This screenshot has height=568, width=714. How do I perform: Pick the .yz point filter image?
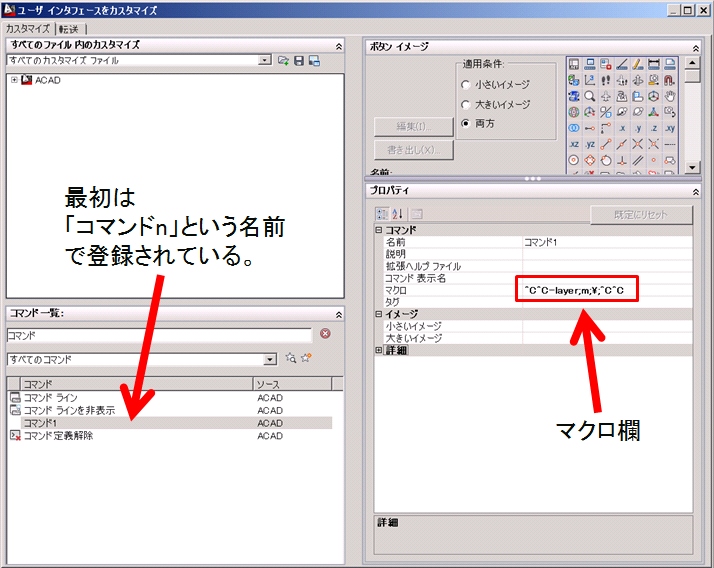point(590,144)
